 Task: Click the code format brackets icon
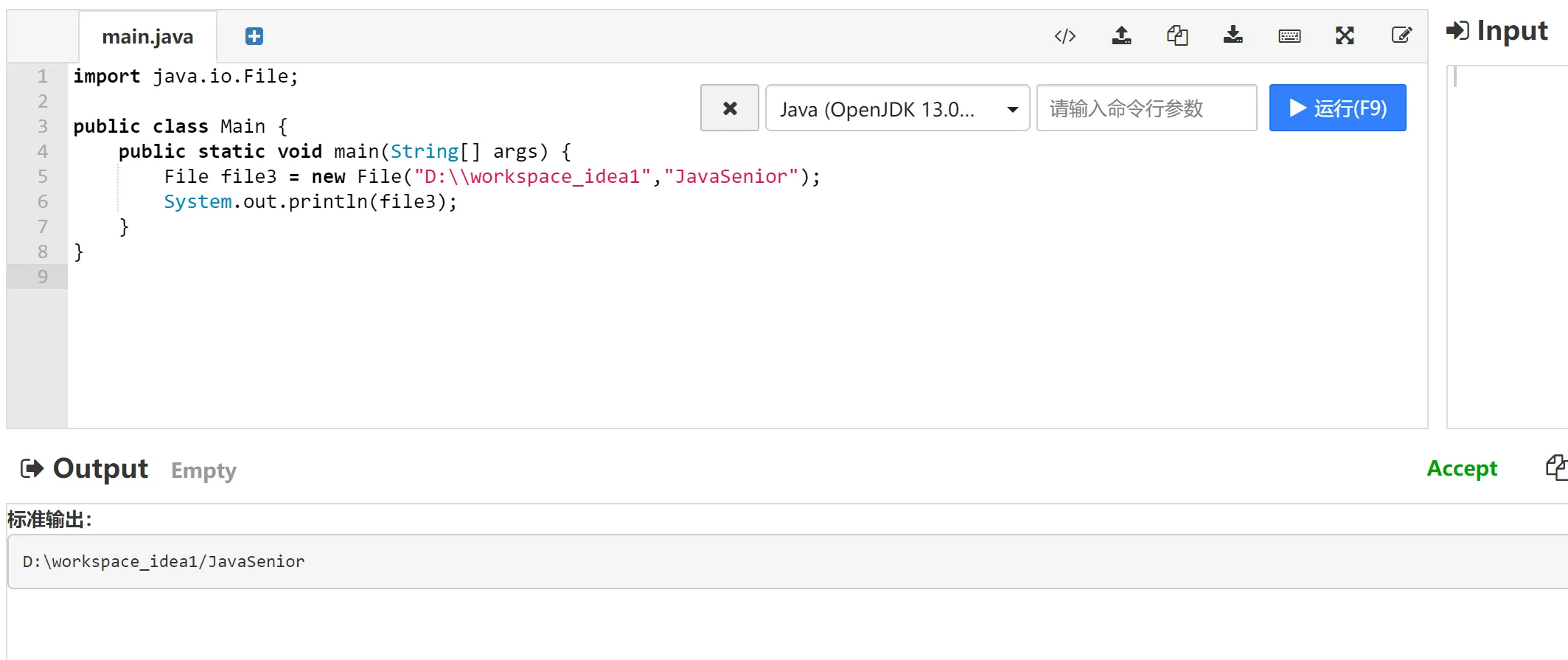click(1065, 36)
